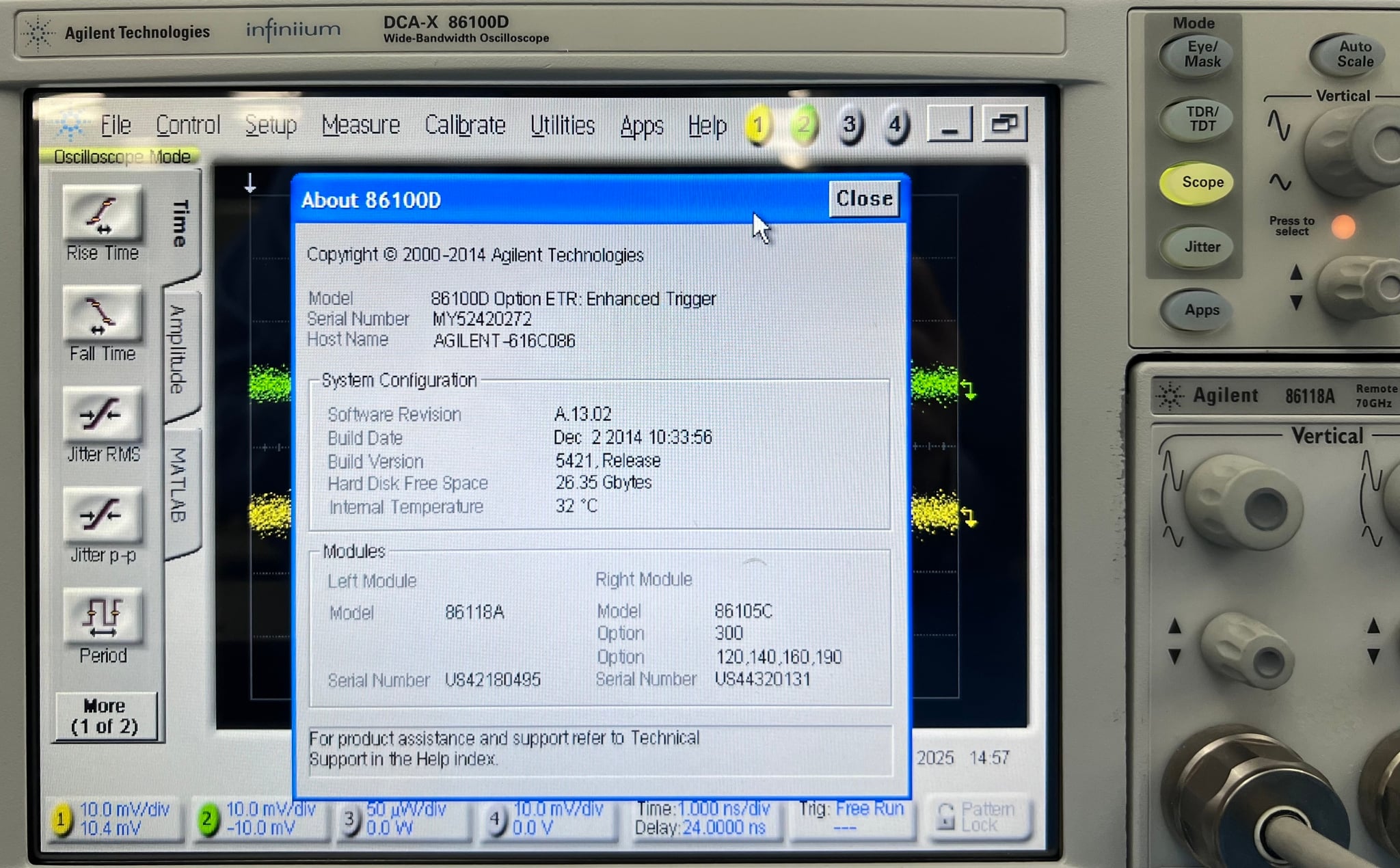The width and height of the screenshot is (1400, 868).
Task: Toggle channel 4 button in menu bar
Action: [x=896, y=125]
